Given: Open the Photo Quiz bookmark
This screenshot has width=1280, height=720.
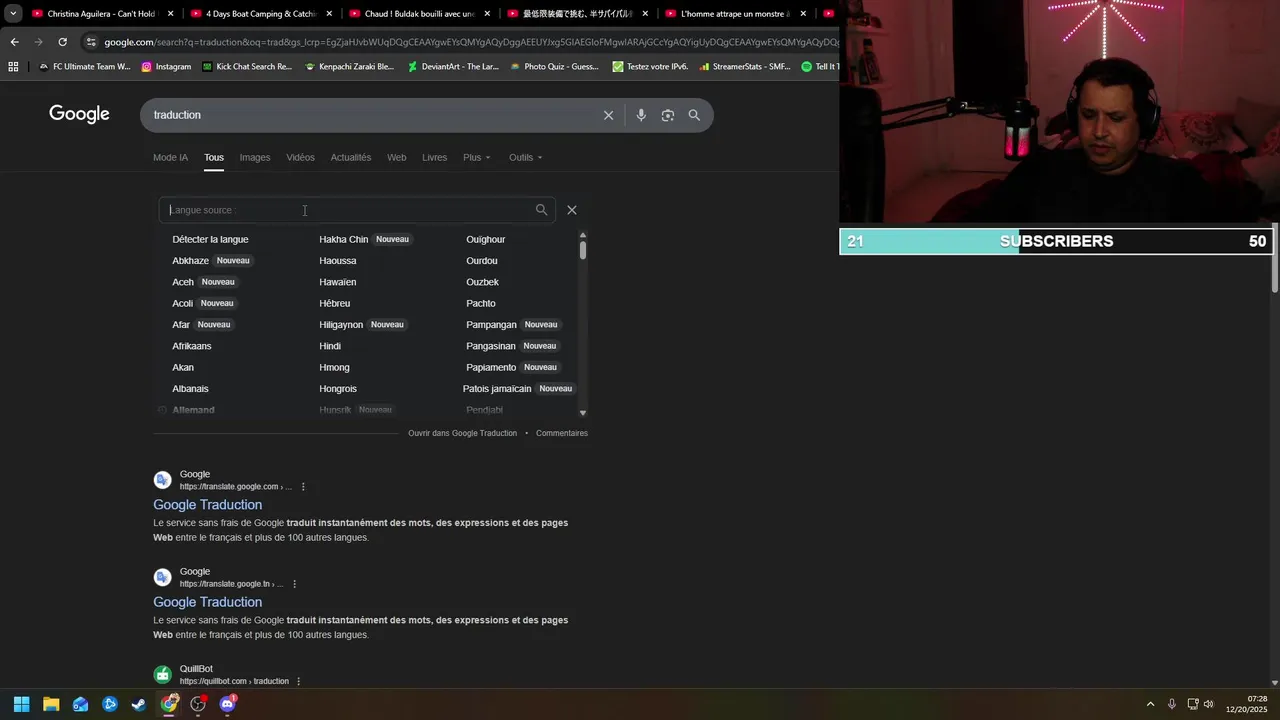Looking at the screenshot, I should click(555, 67).
